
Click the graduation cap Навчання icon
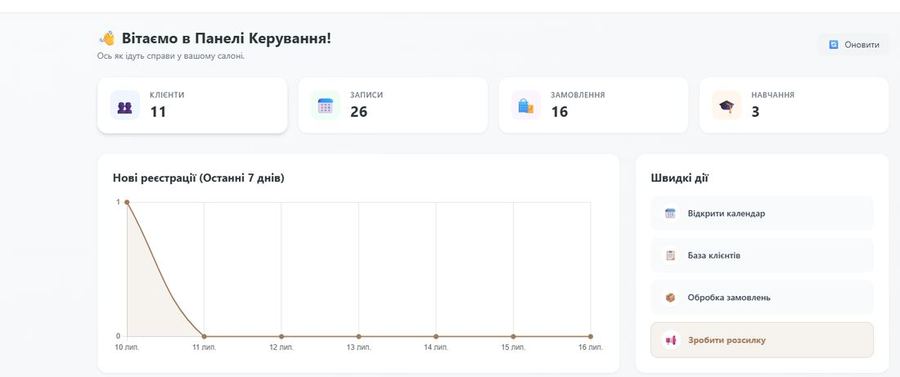coord(727,106)
